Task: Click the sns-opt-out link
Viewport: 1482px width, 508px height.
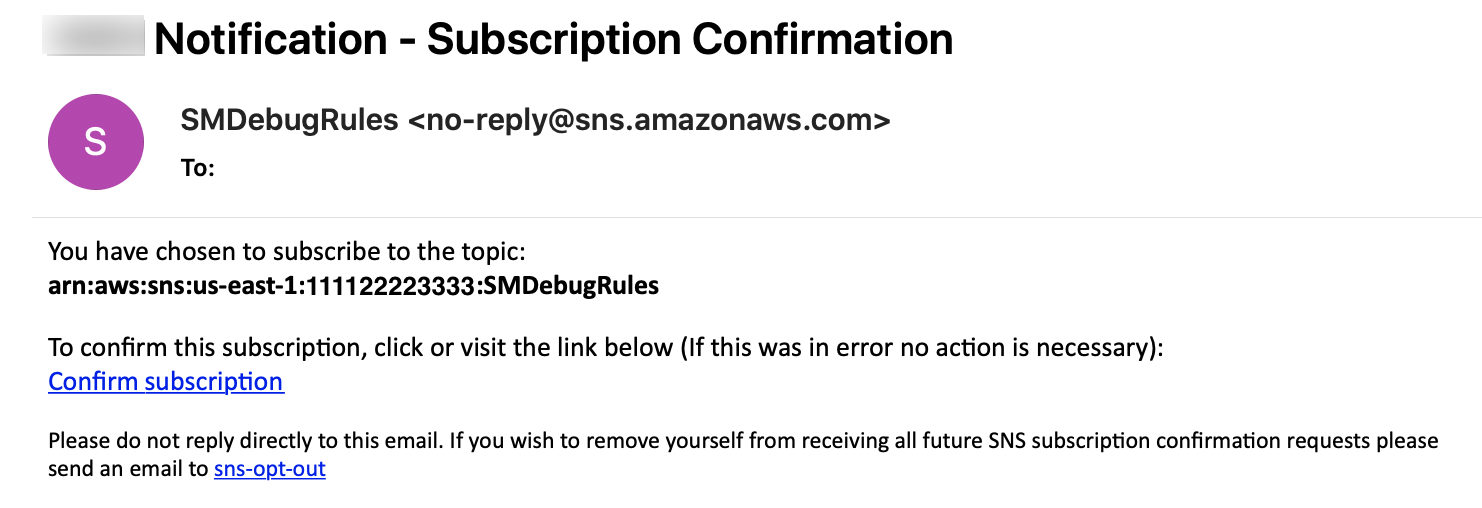Action: 270,468
